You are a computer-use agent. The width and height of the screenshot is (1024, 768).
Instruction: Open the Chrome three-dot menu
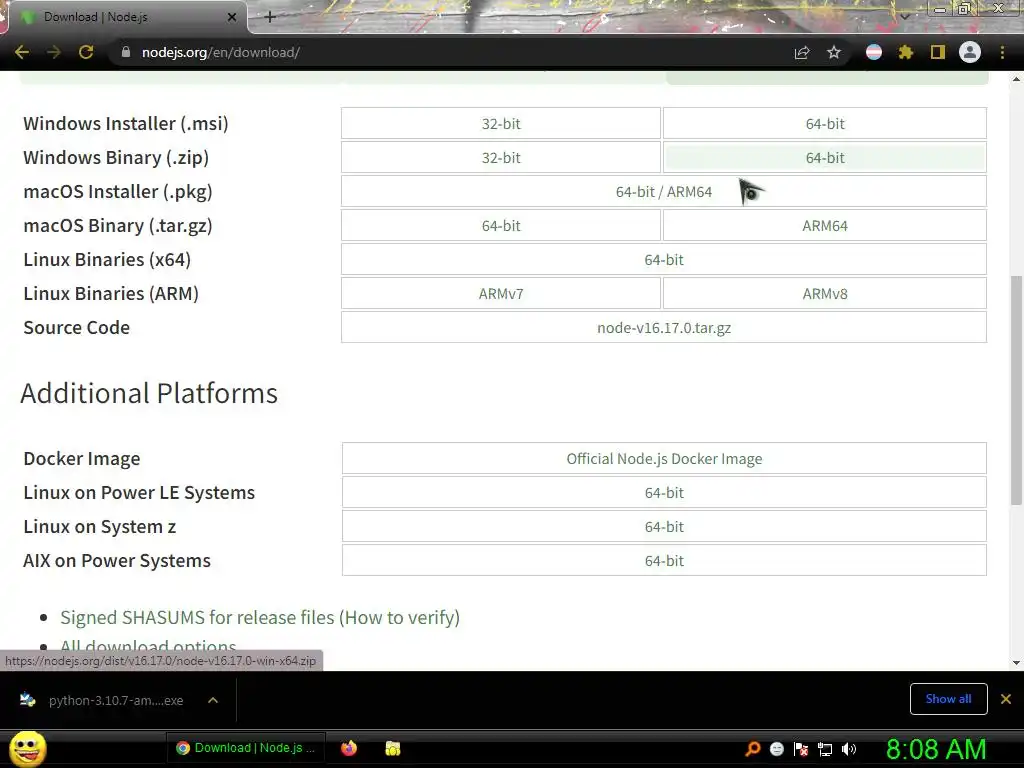(1002, 52)
